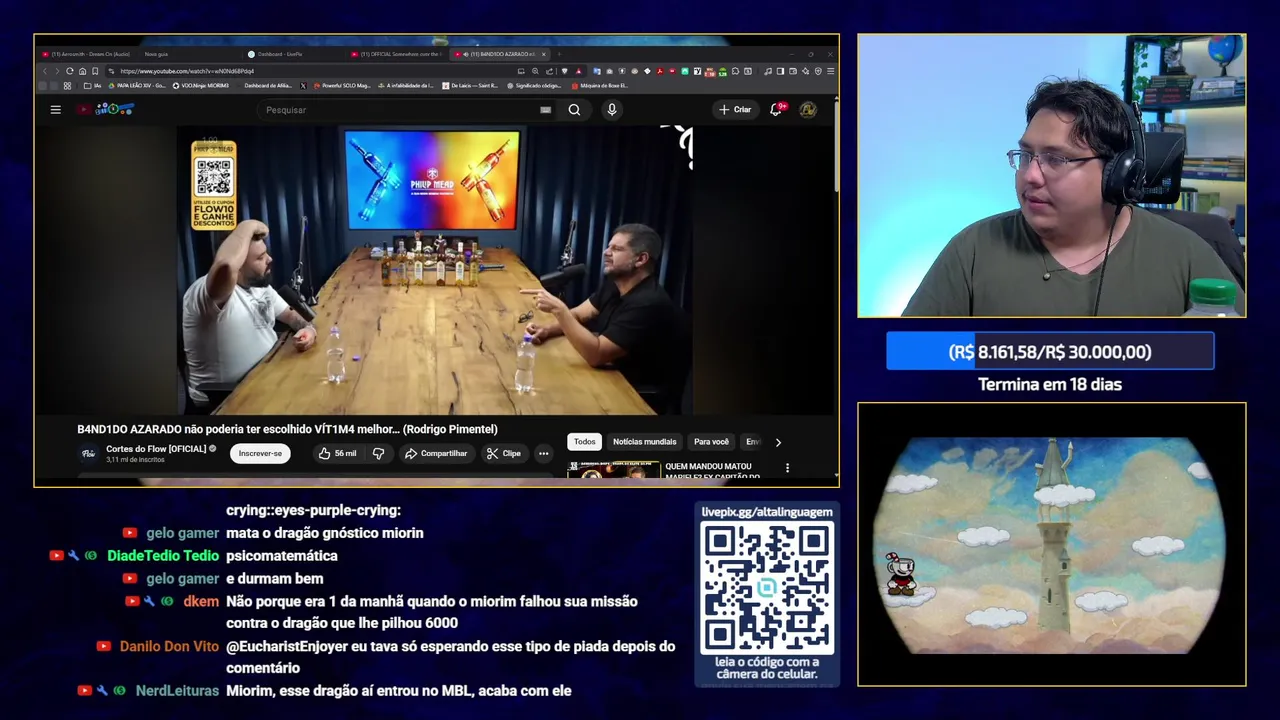Click the Termina em 18 dias text
Viewport: 1280px width, 720px height.
point(1050,384)
